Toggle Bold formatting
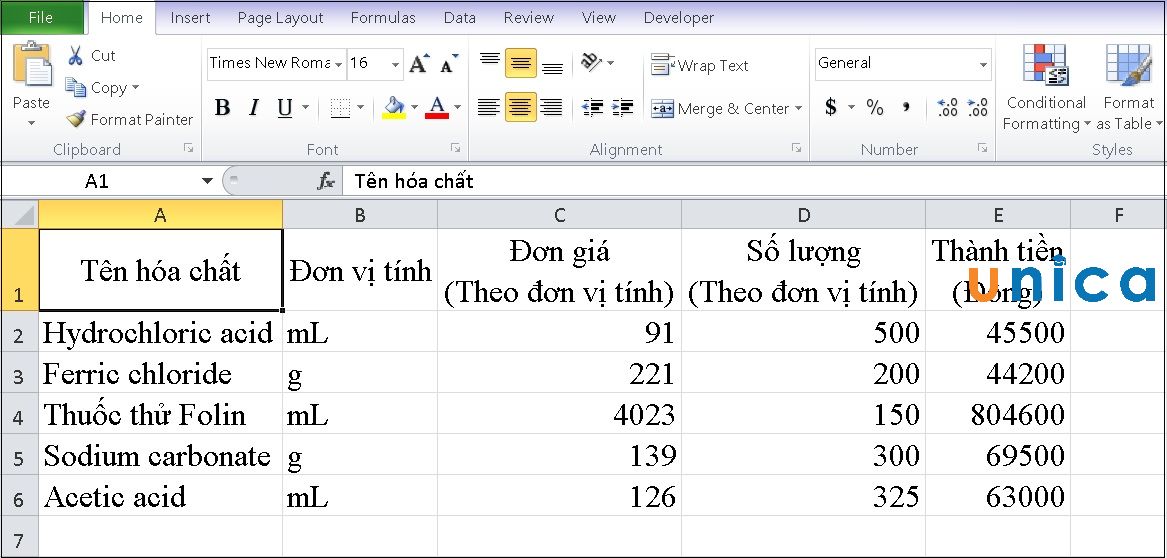 pos(223,108)
